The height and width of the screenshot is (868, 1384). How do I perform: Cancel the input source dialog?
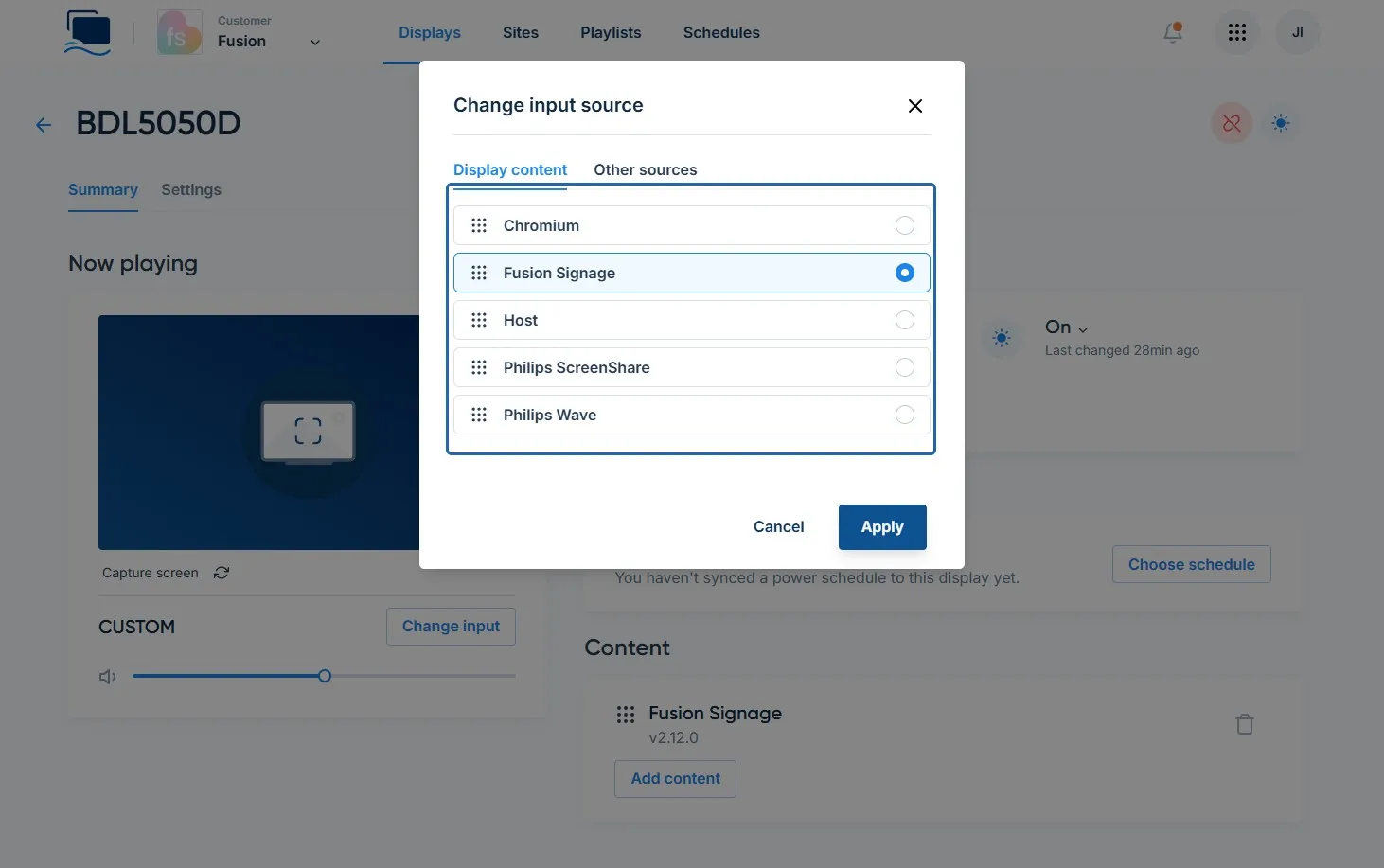(x=779, y=527)
